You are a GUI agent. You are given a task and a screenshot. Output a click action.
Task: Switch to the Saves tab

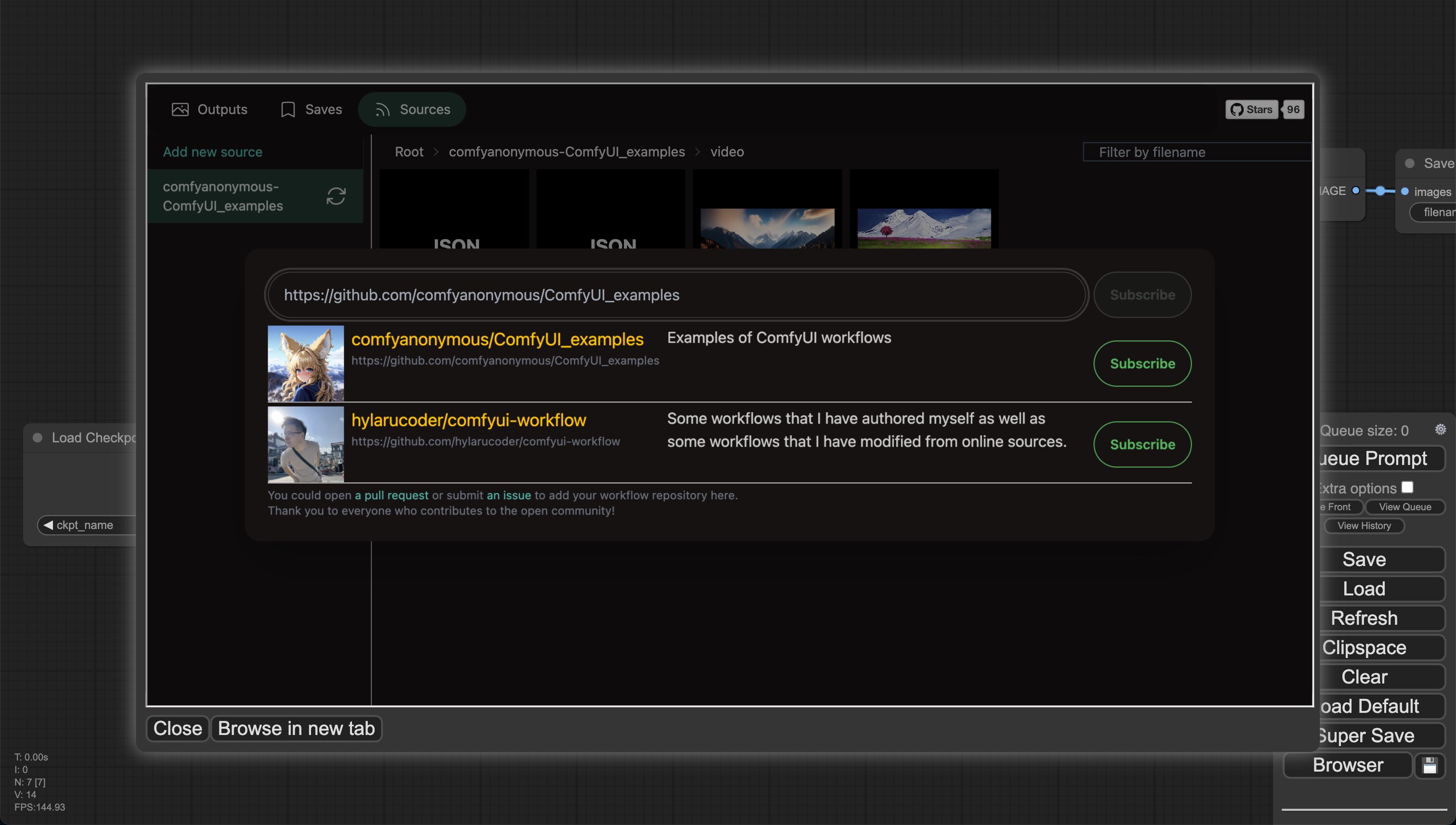[x=311, y=109]
